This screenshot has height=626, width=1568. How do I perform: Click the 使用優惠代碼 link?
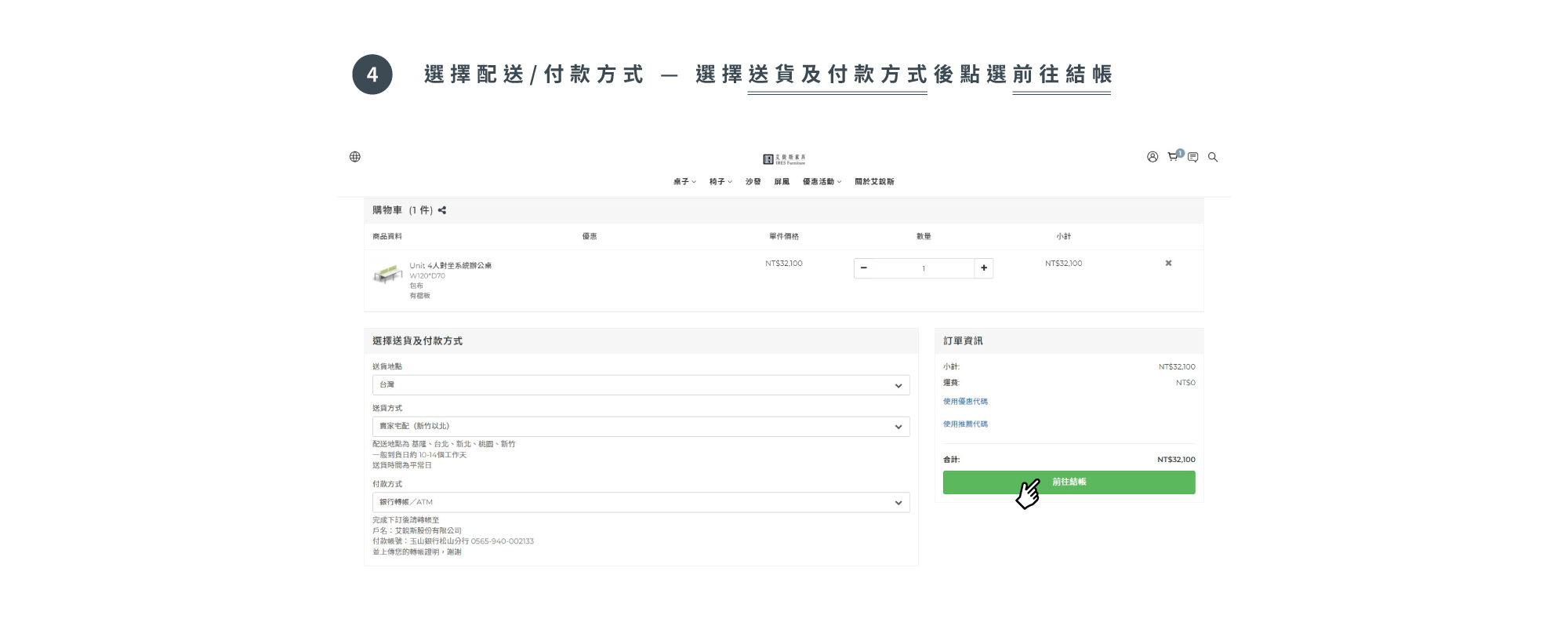(965, 402)
